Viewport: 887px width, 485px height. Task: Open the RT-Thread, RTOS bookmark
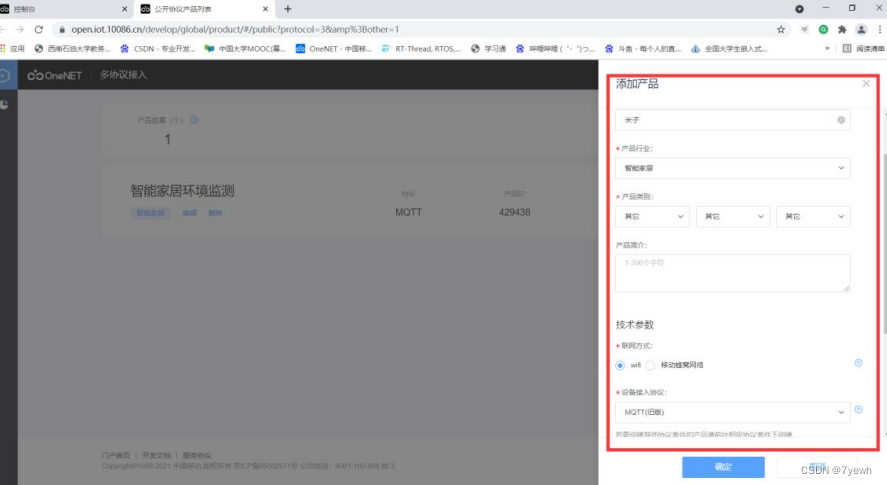click(x=421, y=49)
